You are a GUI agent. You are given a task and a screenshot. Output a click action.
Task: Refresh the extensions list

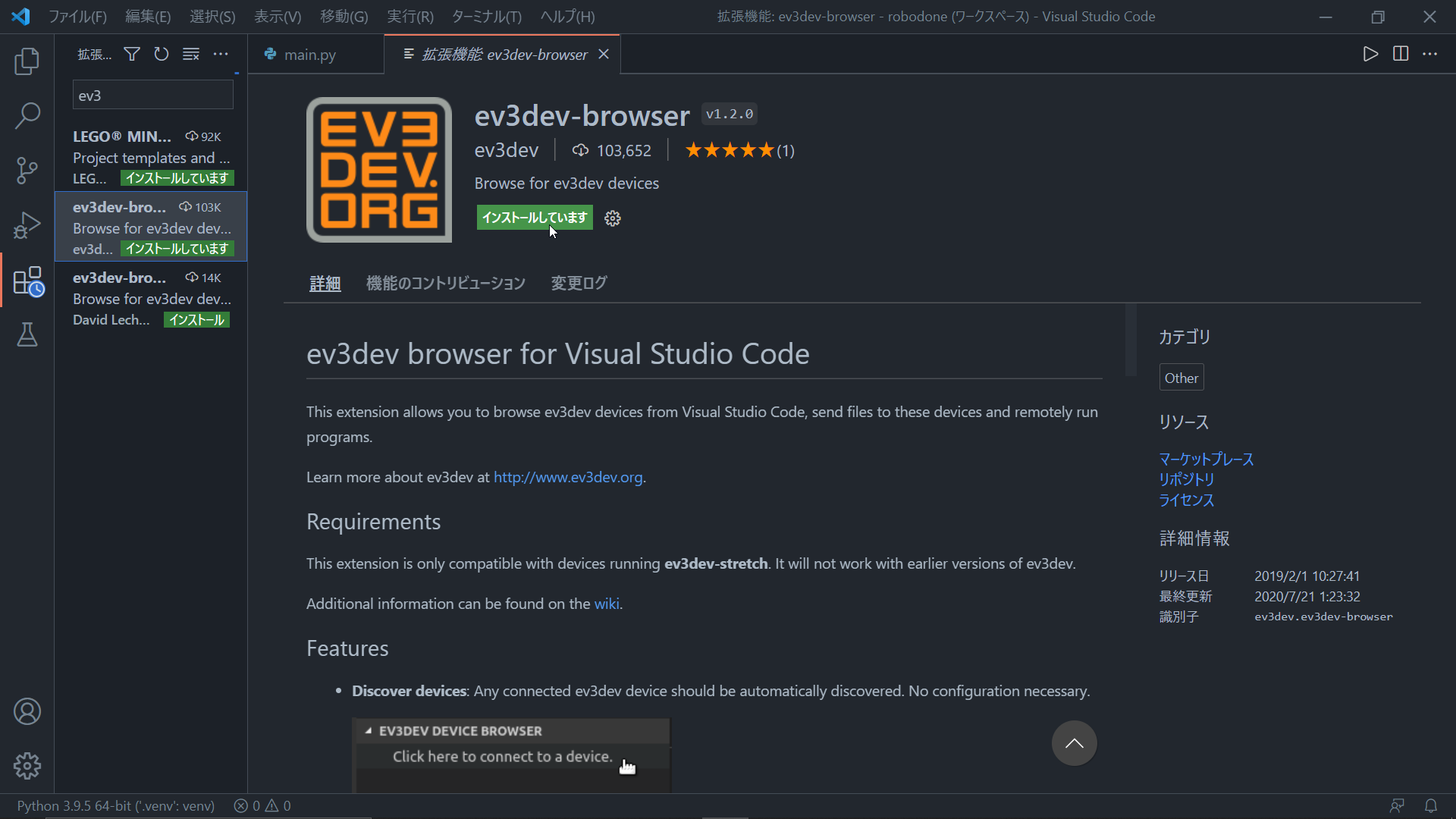(x=162, y=54)
